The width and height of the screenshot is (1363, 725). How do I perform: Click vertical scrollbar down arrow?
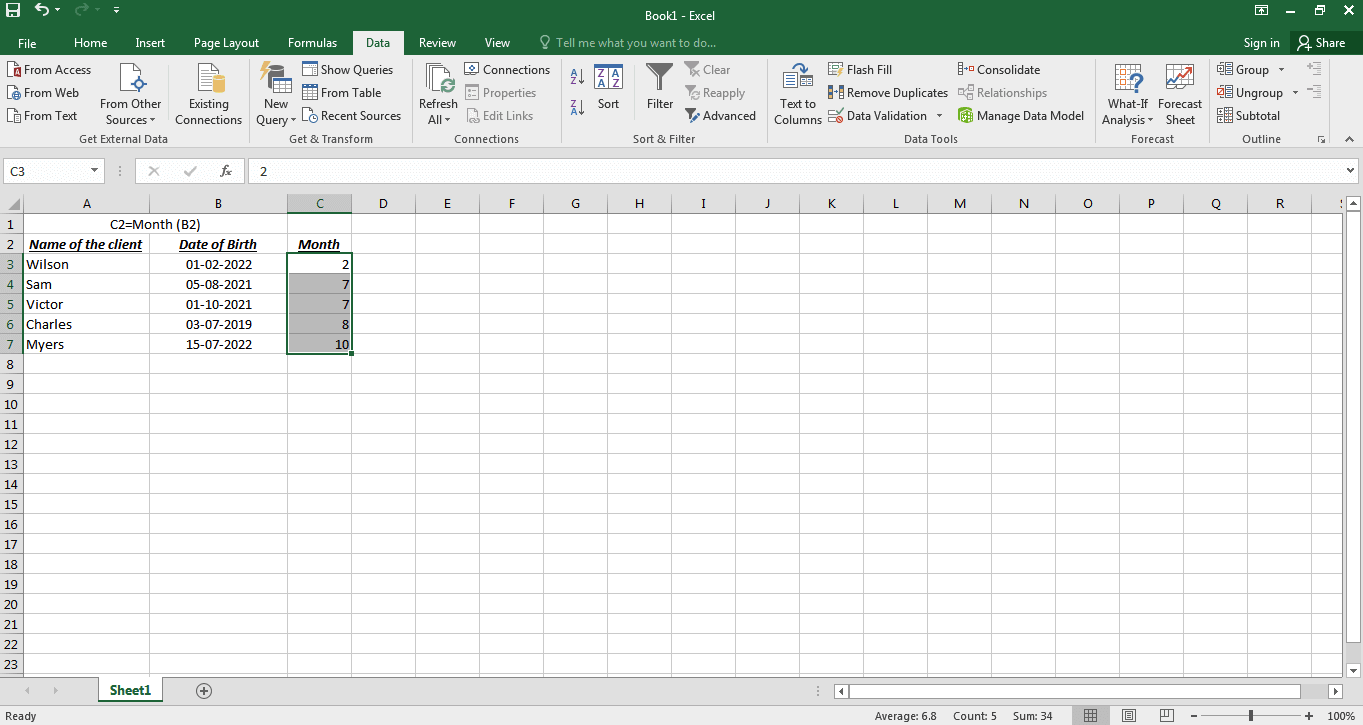(1353, 671)
